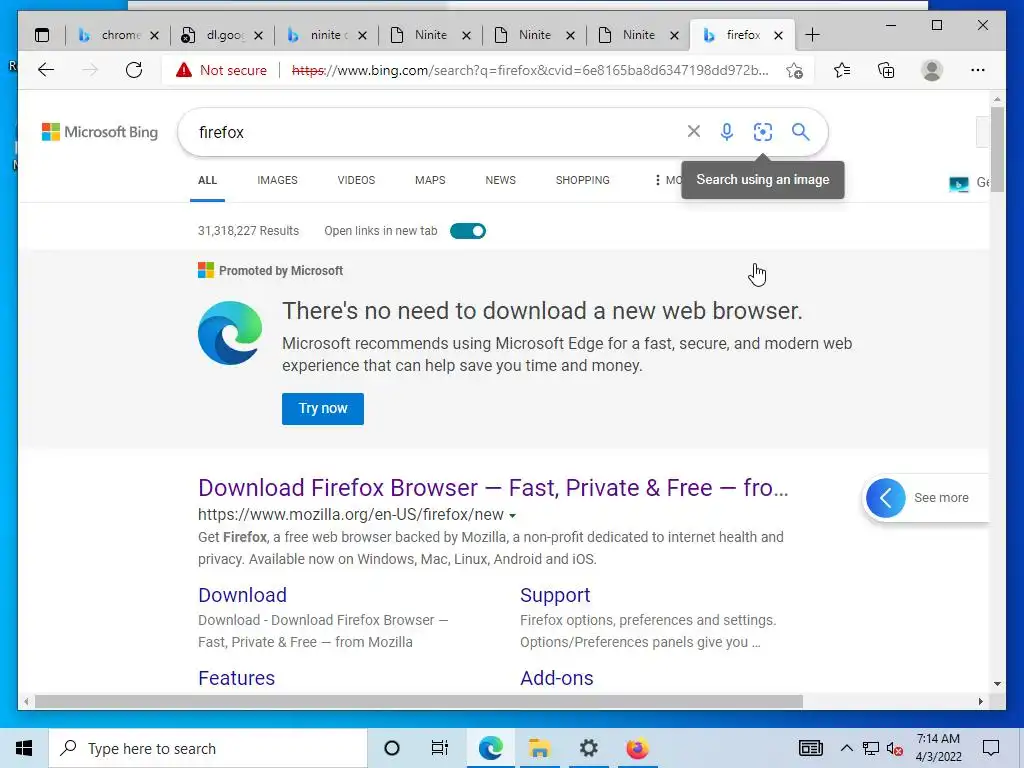Click the browser Back arrow

(46, 70)
